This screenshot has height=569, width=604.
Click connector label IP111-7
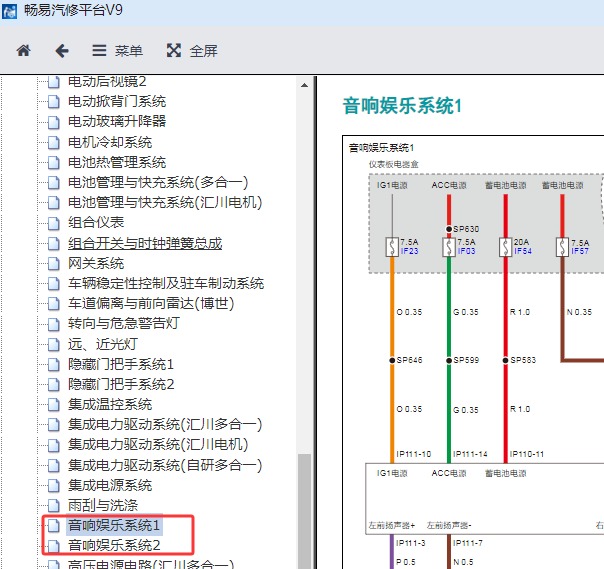point(468,543)
